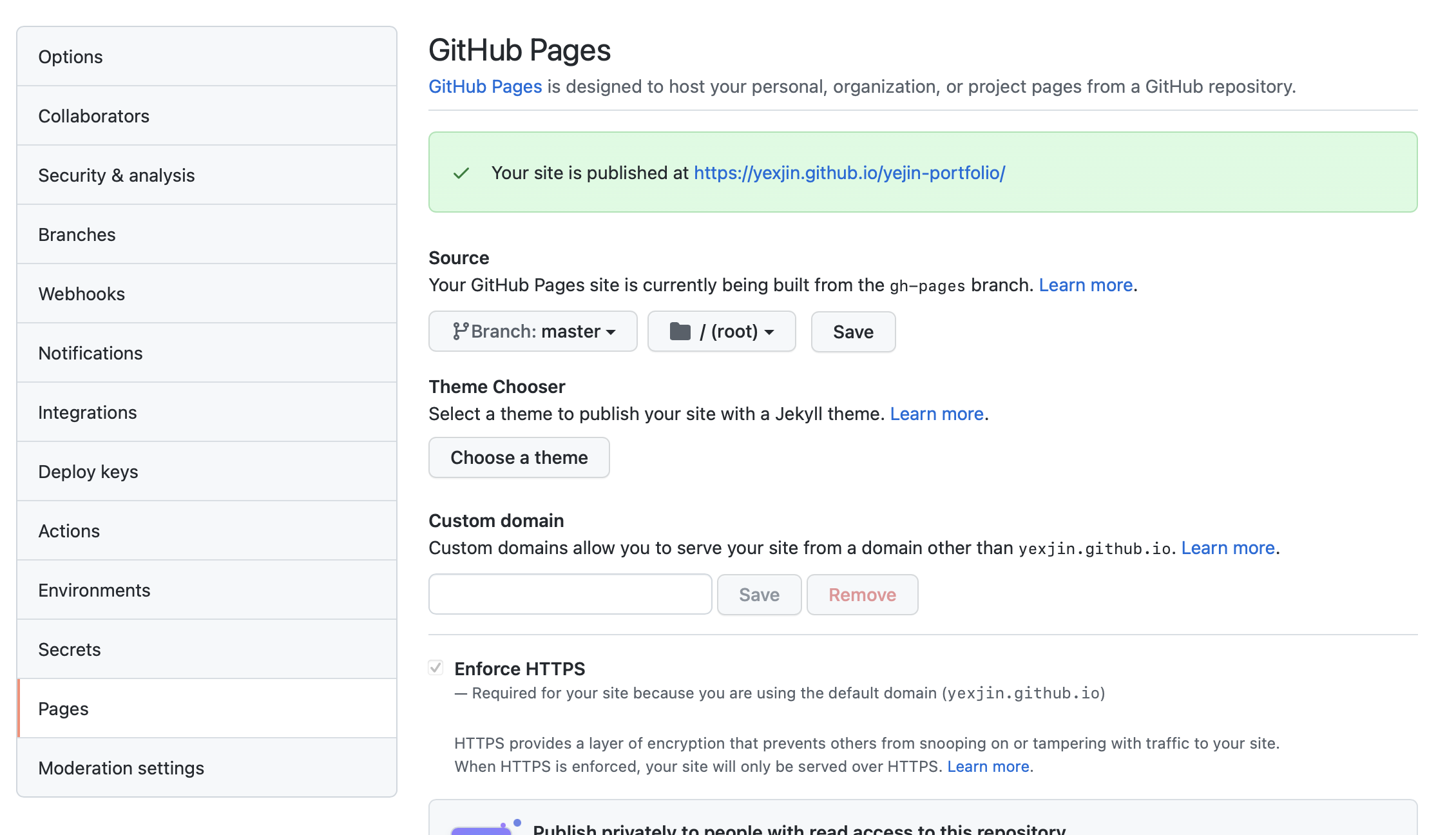1456x835 pixels.
Task: Open the Actions settings section
Action: coord(69,531)
